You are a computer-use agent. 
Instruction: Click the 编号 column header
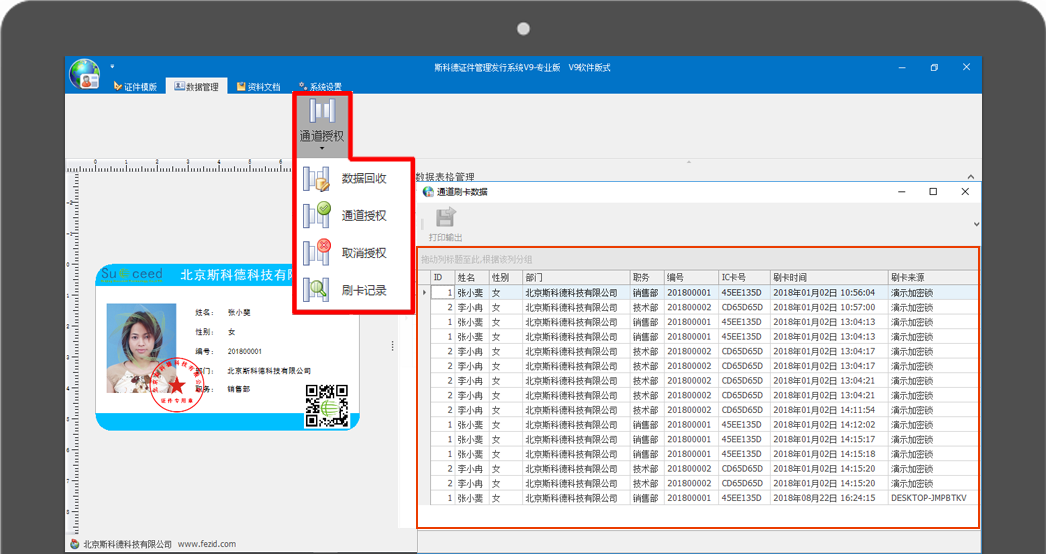[691, 277]
